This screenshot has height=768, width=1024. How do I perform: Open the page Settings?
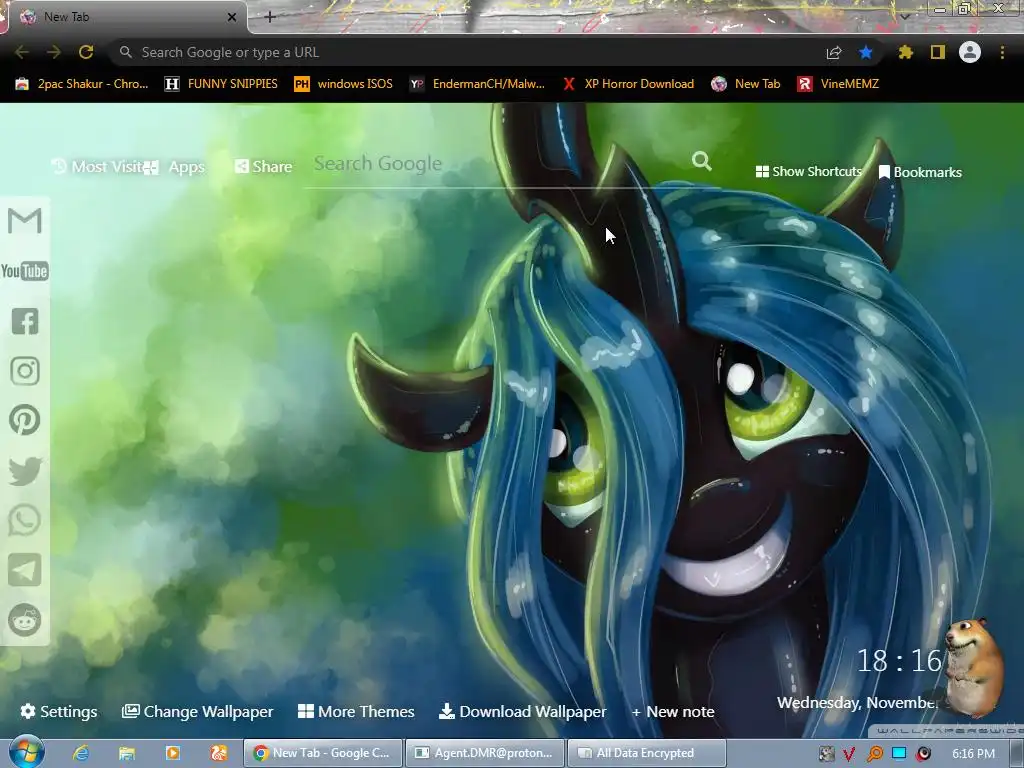[x=59, y=711]
